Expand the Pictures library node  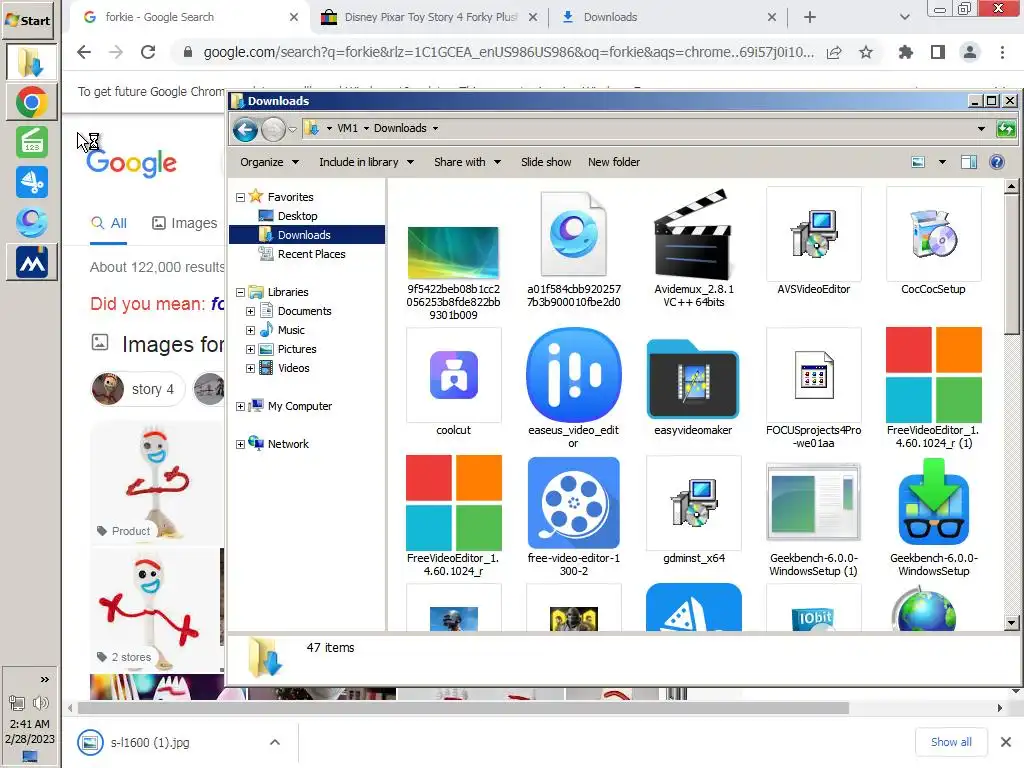pos(250,349)
